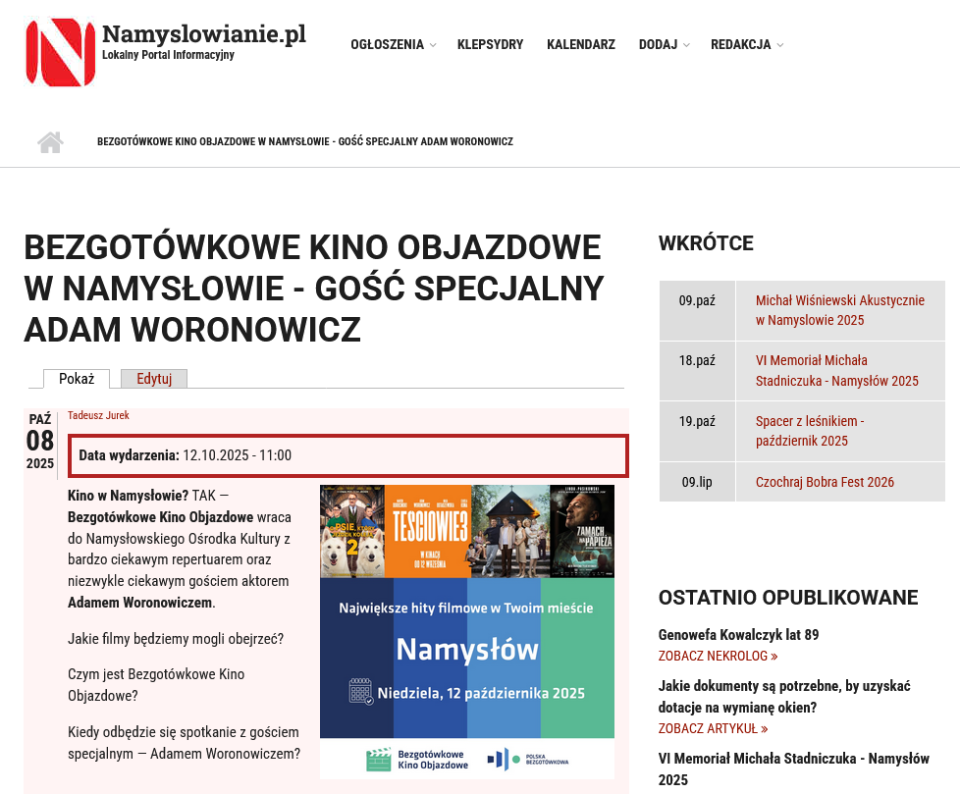Open Michał Wiśniewski Akustycznie event link
960x794 pixels.
tap(839, 310)
